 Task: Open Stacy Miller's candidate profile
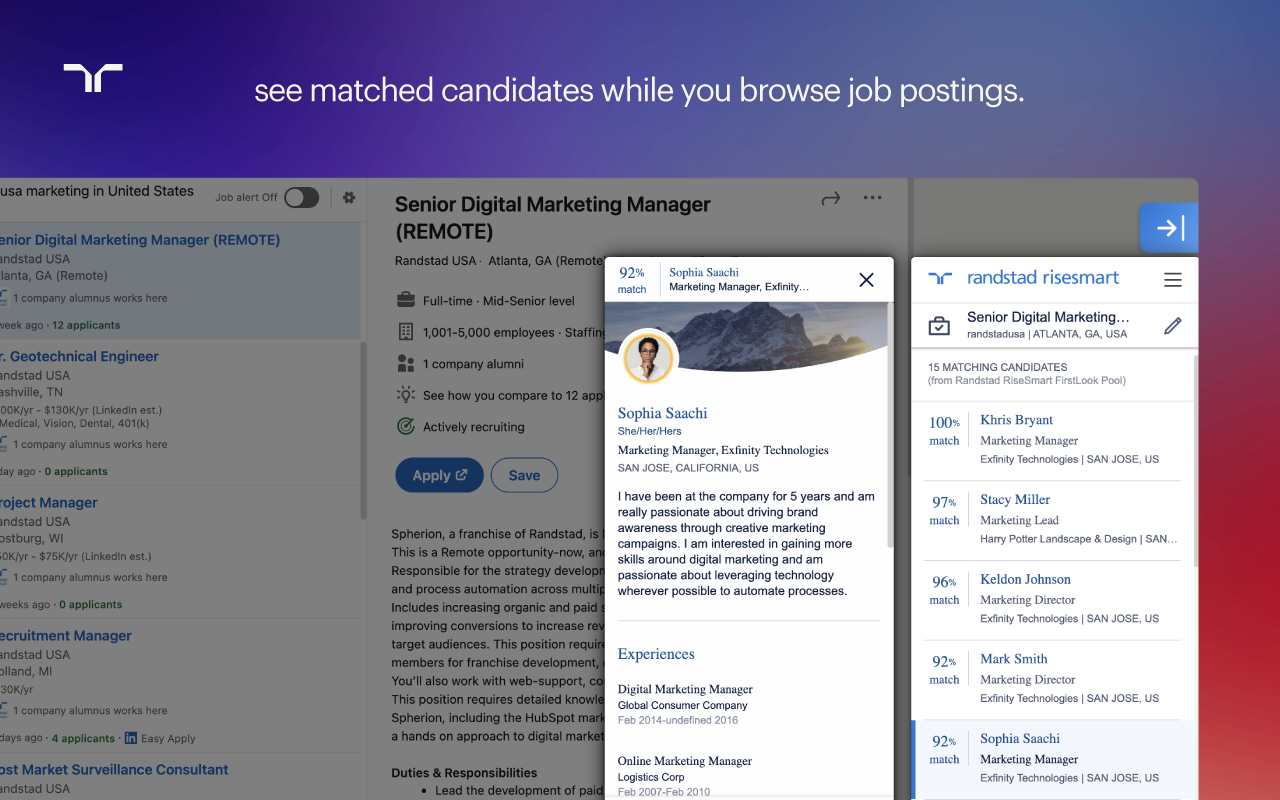[x=1014, y=499]
